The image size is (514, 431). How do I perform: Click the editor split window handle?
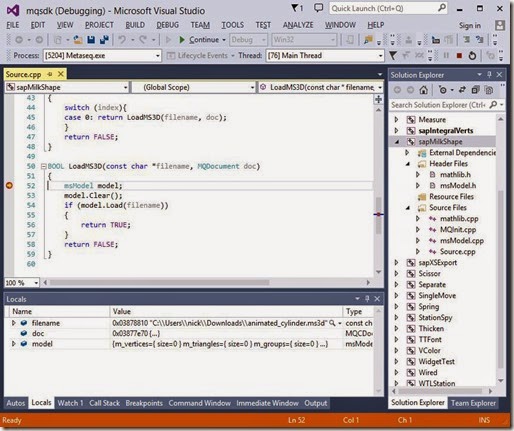(x=378, y=99)
